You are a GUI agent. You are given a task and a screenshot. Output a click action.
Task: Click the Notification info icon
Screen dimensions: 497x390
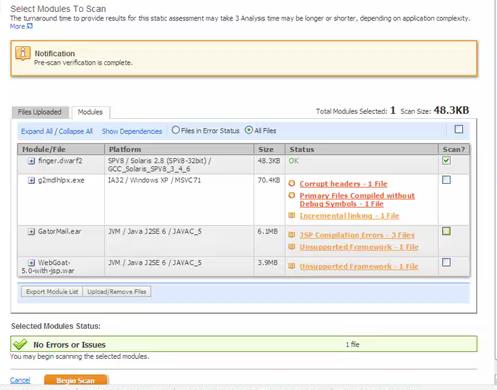[23, 53]
